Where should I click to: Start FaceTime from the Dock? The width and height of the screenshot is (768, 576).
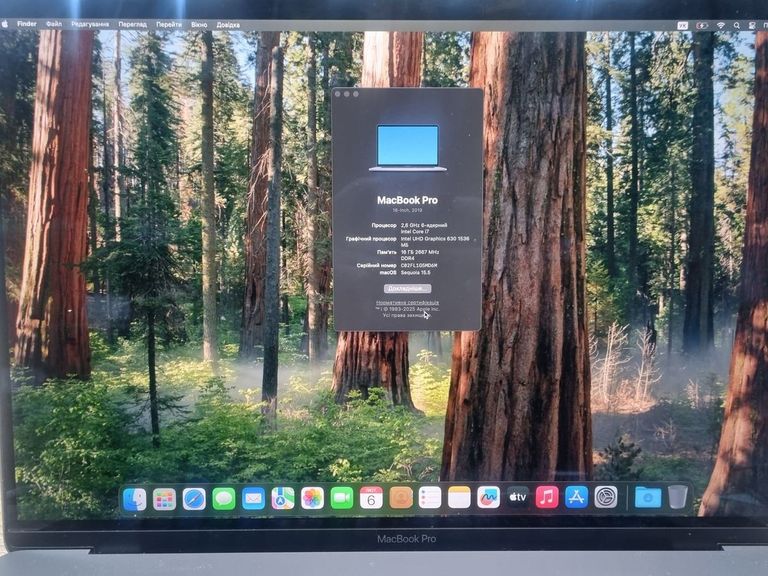(x=341, y=499)
